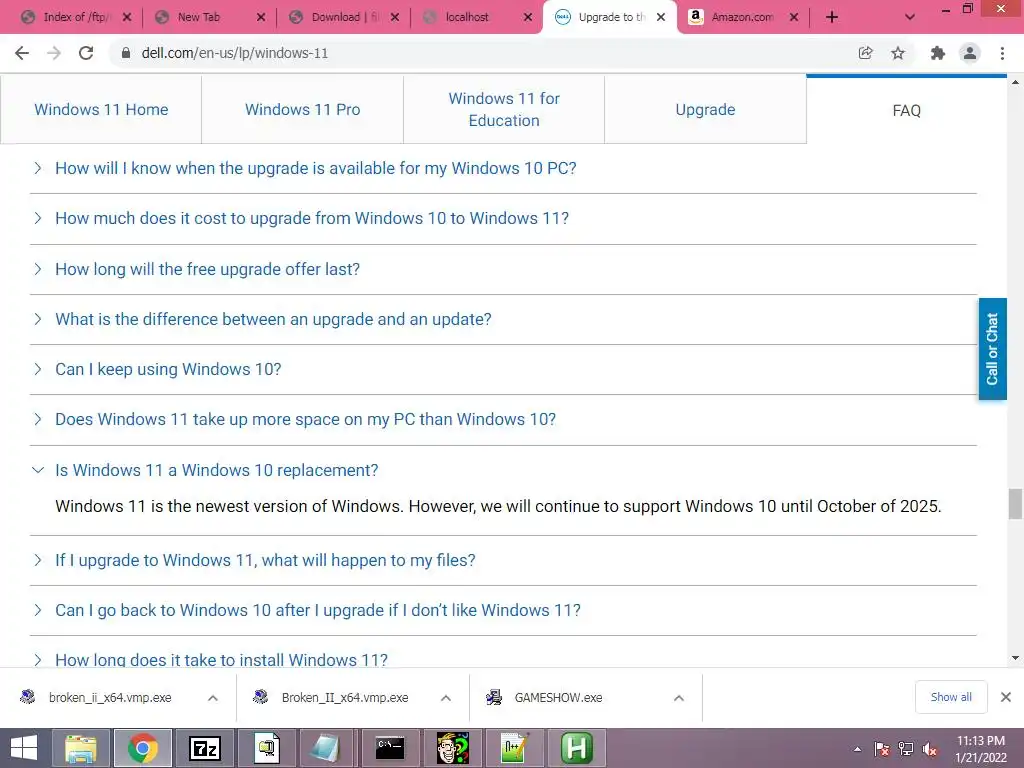
Task: Open the Call or Chat side button
Action: 992,349
